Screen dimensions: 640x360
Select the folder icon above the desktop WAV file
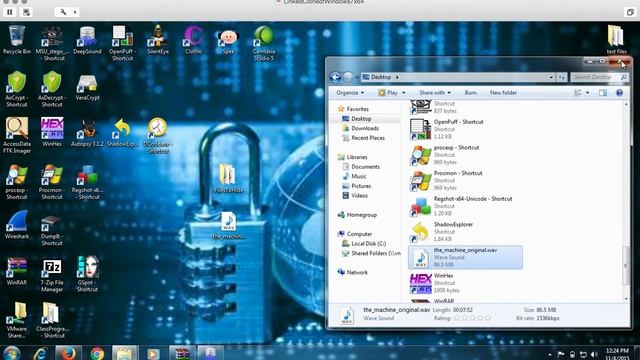229,178
